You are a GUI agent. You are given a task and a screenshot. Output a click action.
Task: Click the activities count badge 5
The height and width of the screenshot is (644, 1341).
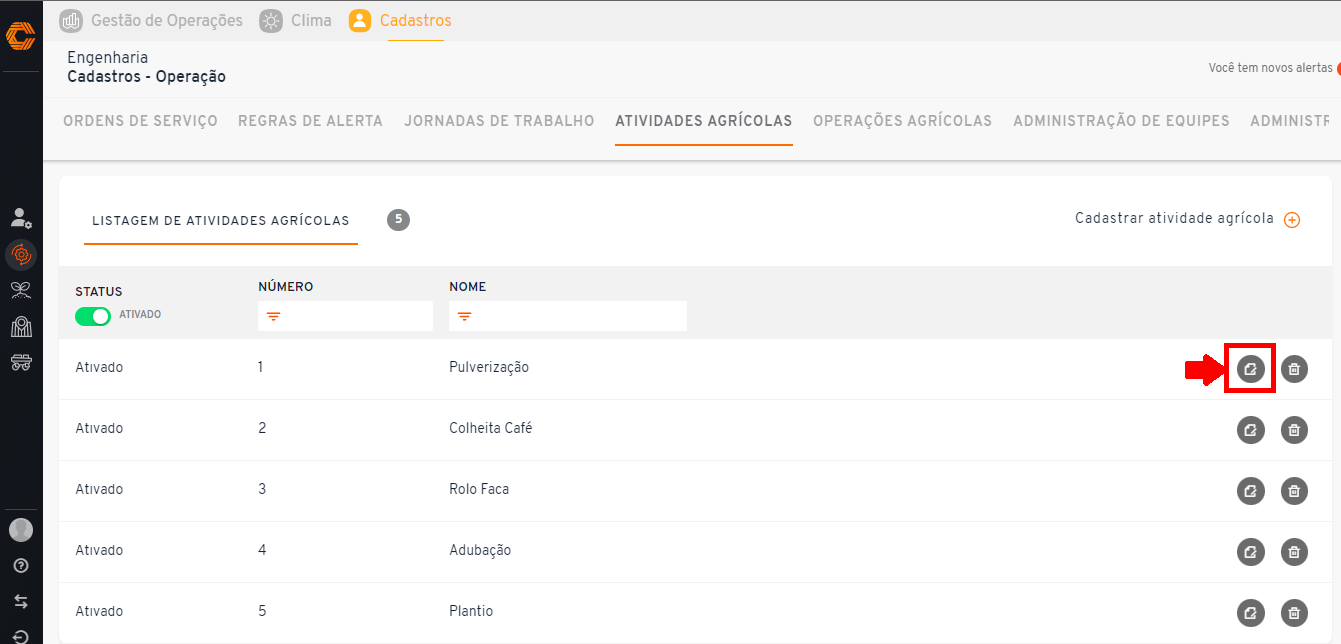pos(398,220)
